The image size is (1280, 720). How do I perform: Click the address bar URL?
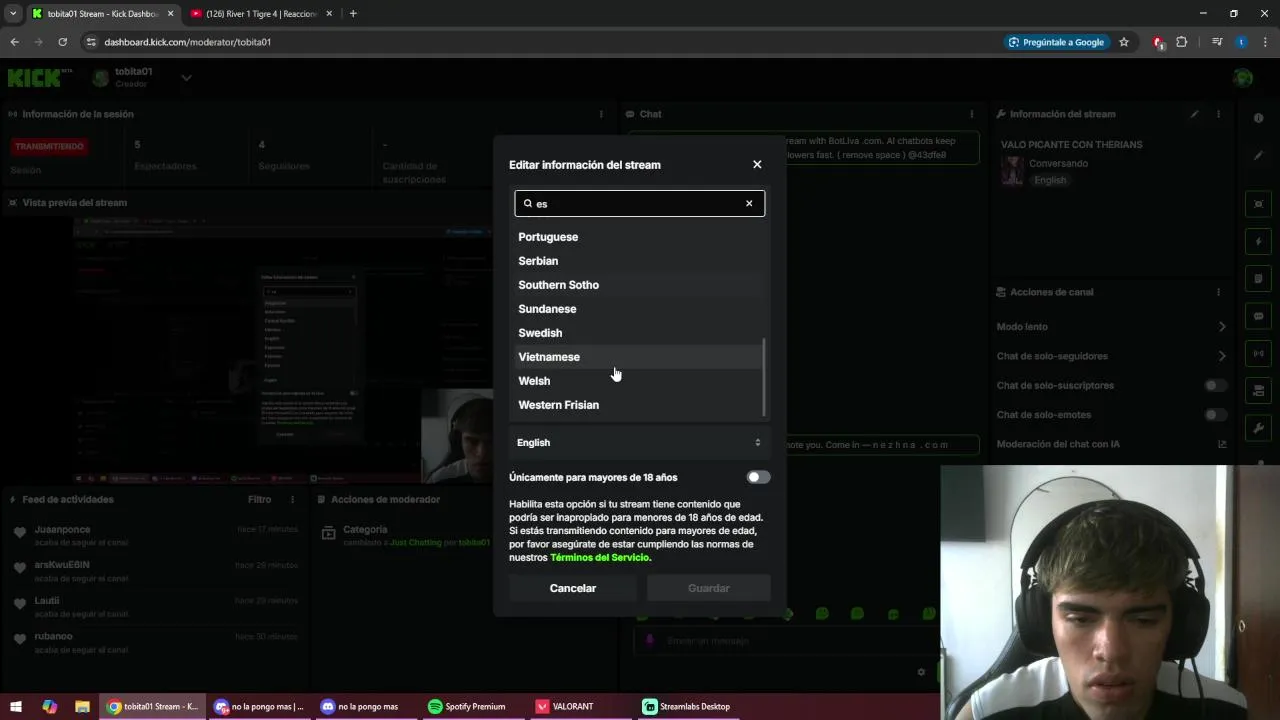187,42
